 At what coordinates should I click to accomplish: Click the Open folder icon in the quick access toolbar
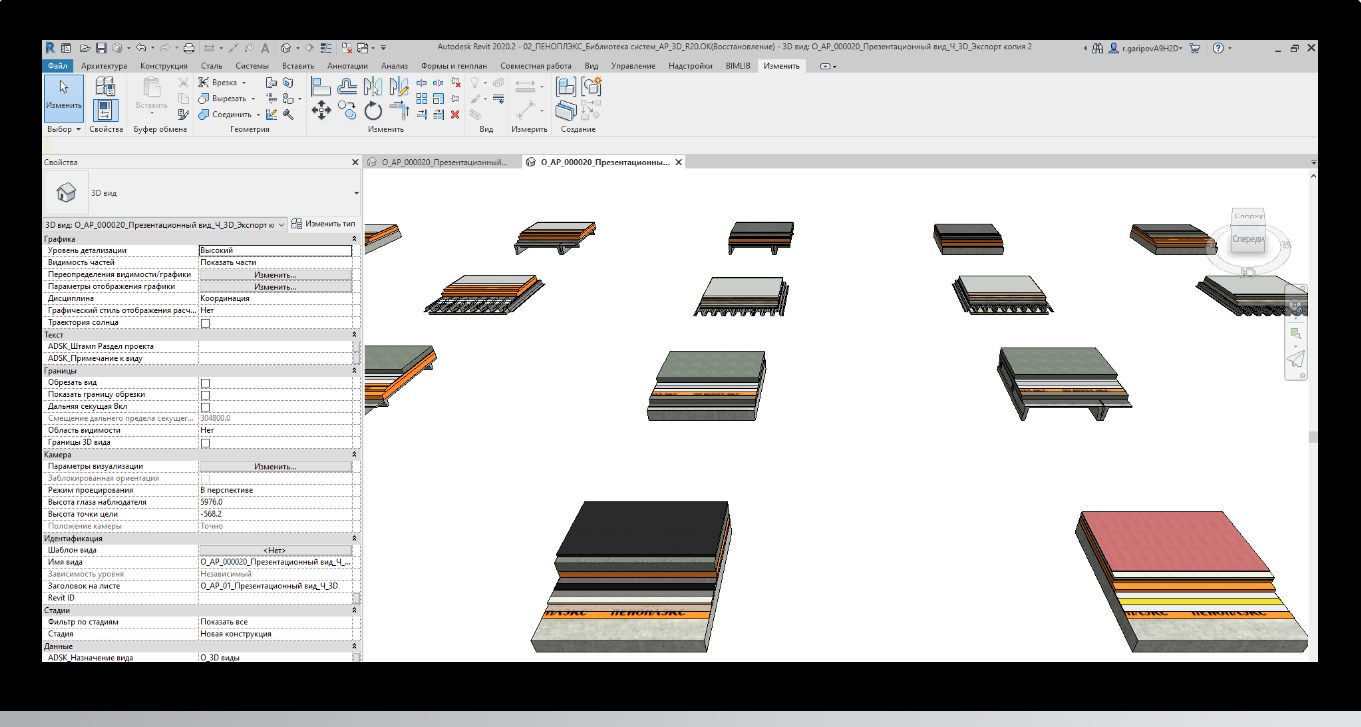[x=86, y=47]
